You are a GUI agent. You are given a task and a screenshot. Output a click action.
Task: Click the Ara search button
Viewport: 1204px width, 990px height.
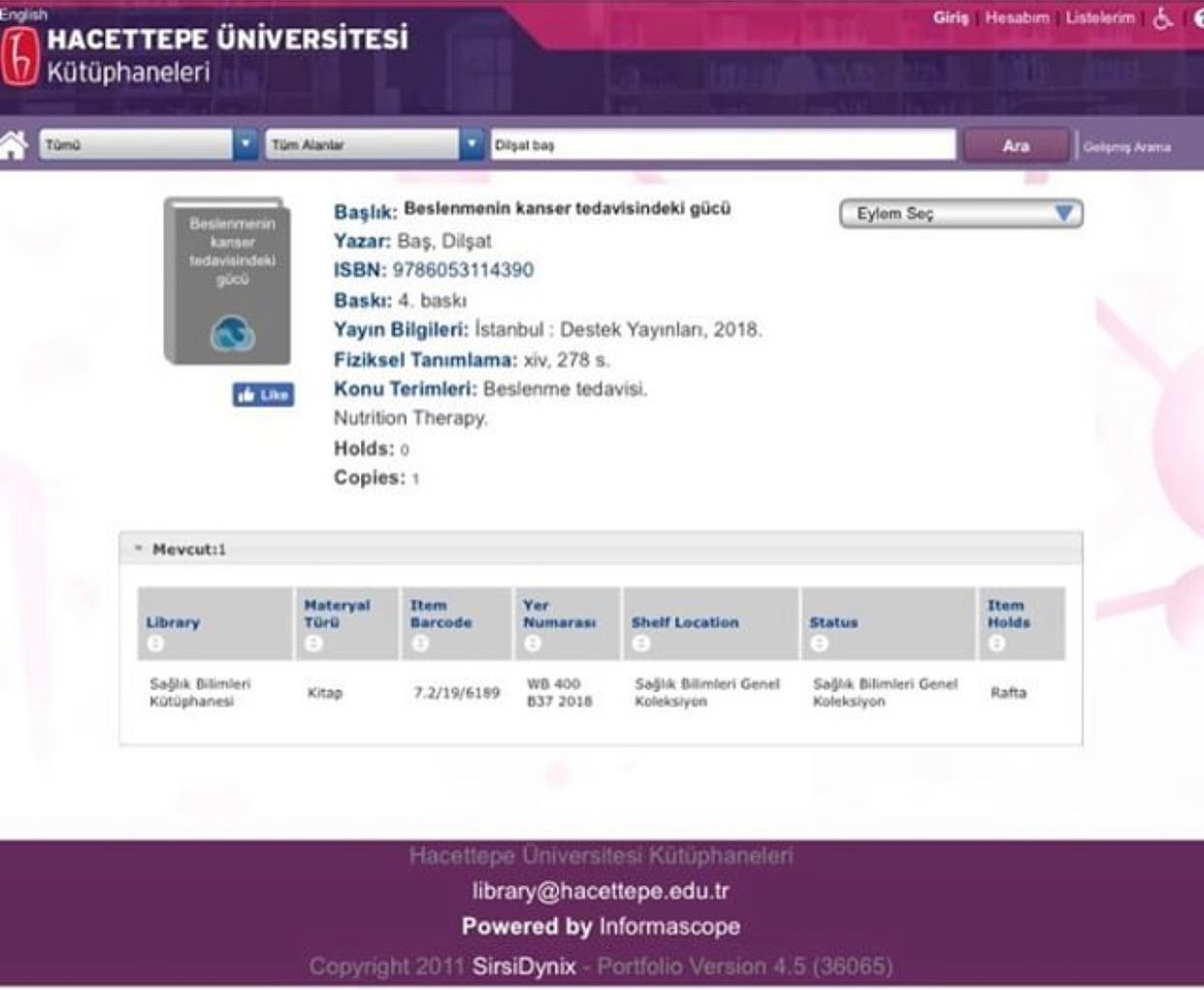(x=1016, y=146)
